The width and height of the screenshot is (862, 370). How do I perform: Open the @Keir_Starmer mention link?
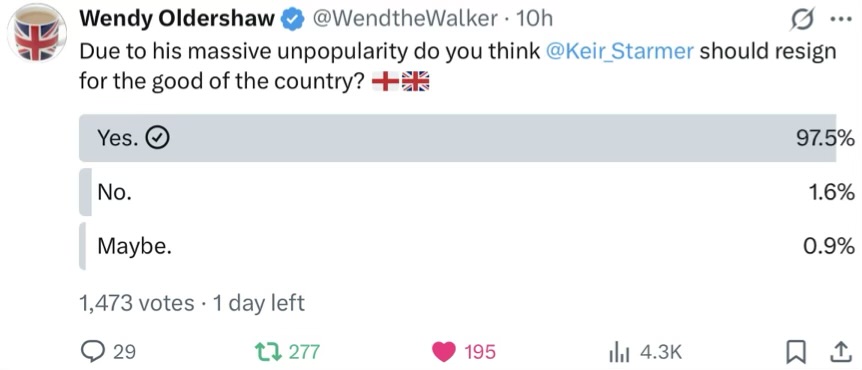pyautogui.click(x=621, y=52)
